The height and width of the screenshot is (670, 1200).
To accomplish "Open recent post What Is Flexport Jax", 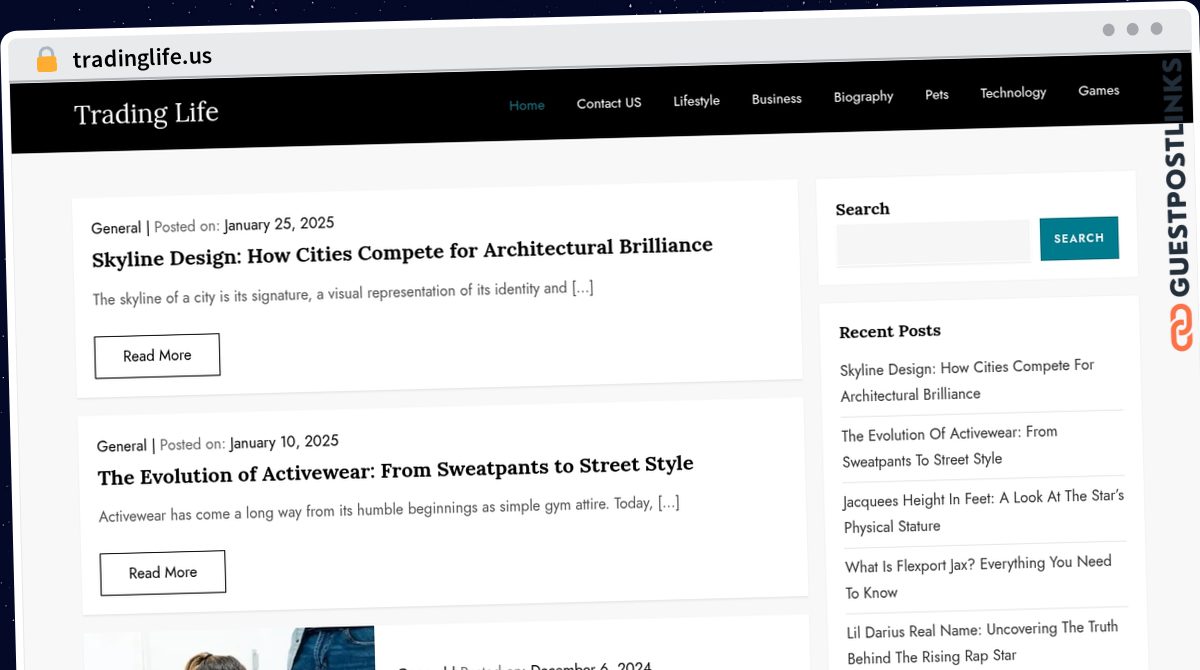I will click(978, 578).
